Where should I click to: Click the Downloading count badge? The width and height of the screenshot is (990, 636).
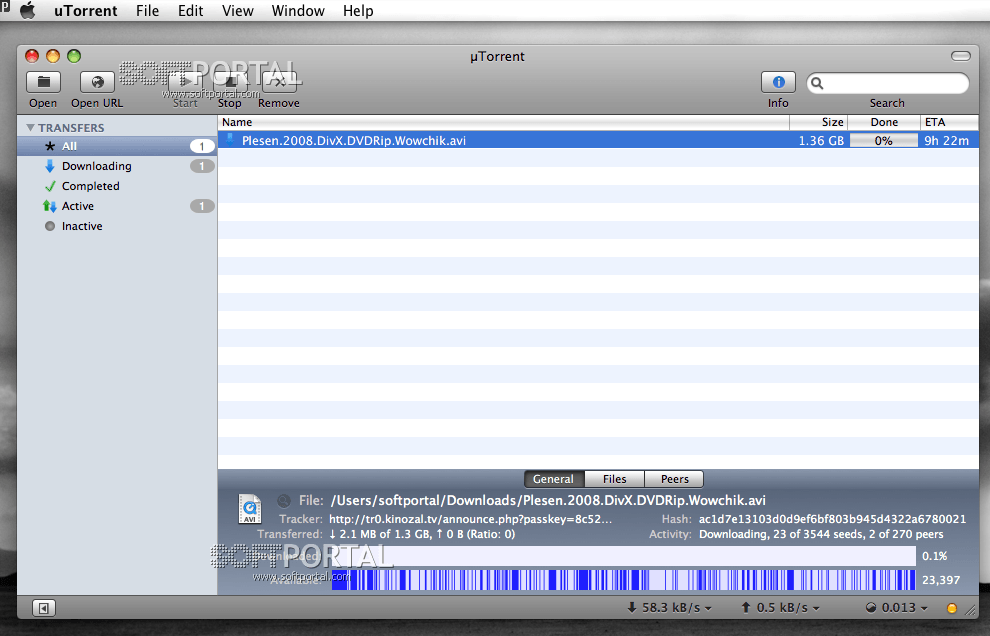click(202, 166)
